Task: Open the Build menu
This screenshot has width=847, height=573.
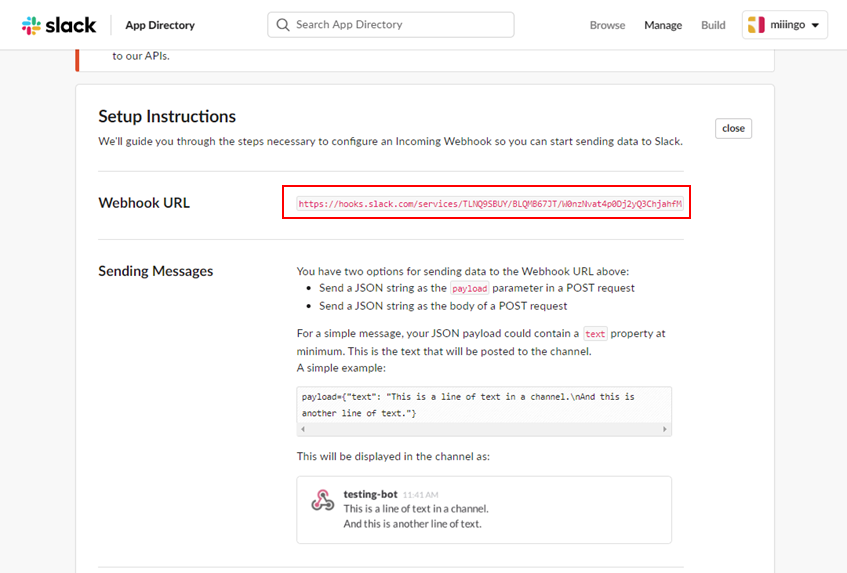Action: click(x=713, y=25)
